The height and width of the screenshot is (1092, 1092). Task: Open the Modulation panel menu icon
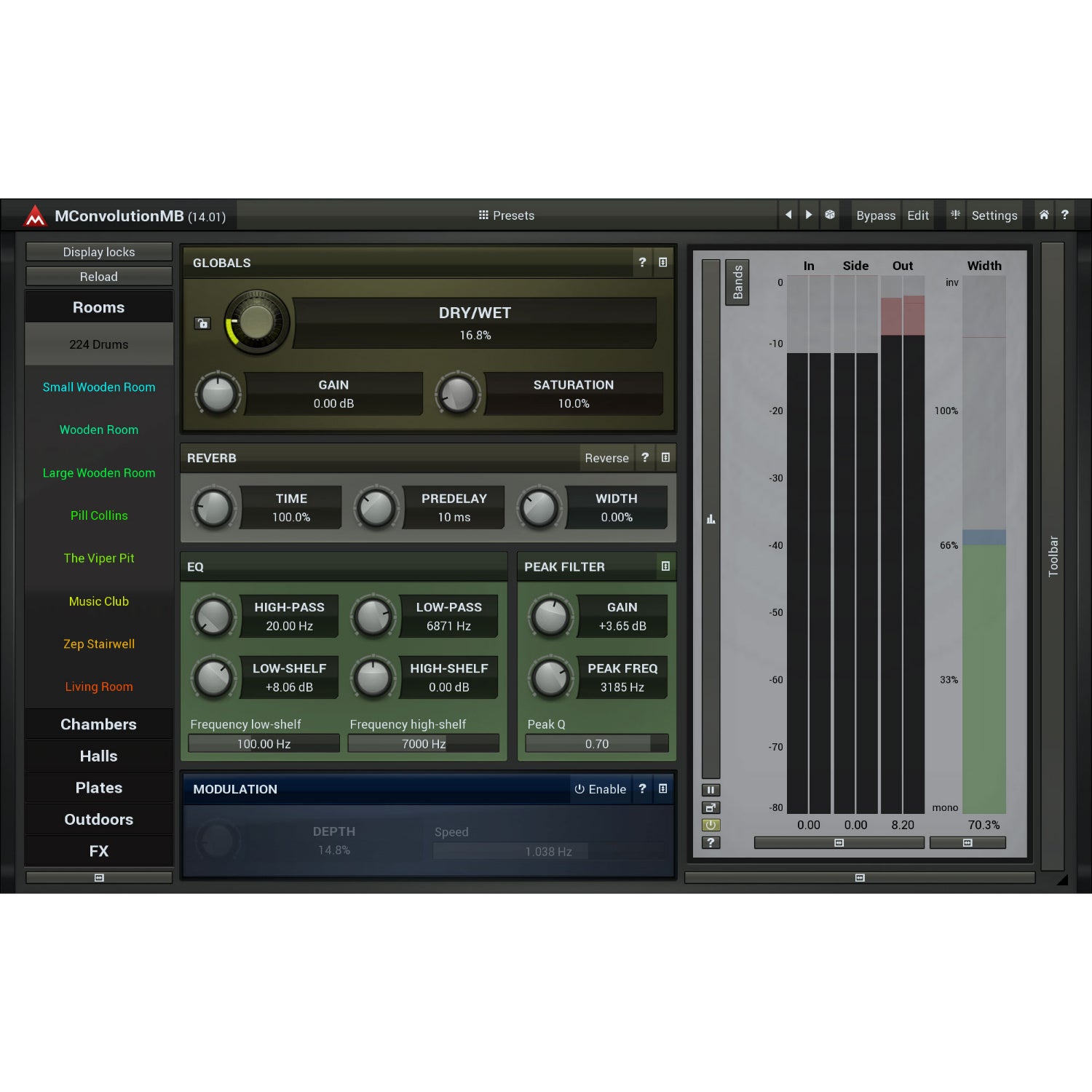tap(663, 788)
